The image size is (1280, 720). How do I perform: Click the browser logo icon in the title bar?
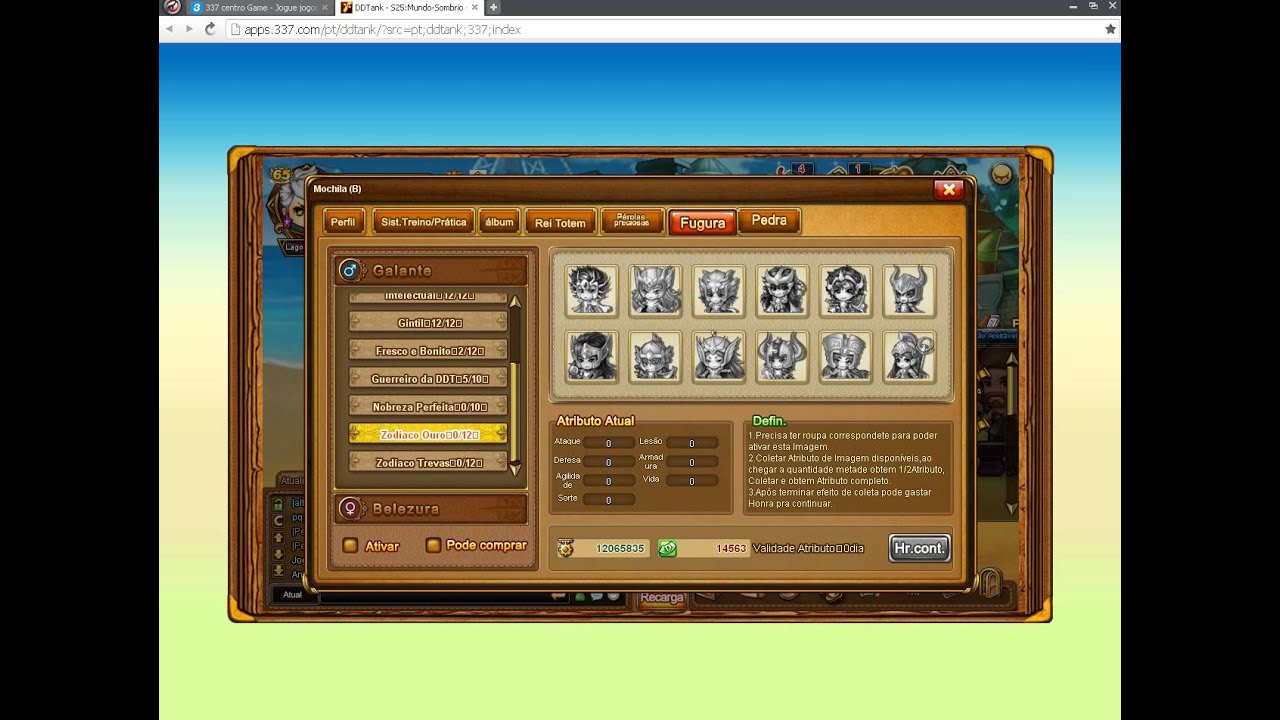tap(172, 7)
